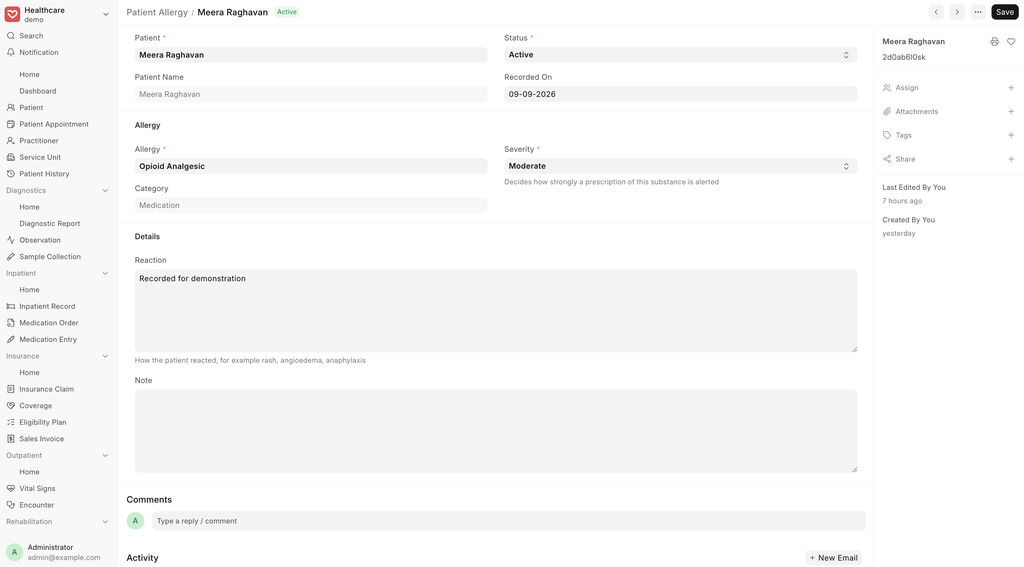Screen dimensions: 1024x567
Task: Add a tag with plus icon
Action: [x=1011, y=135]
